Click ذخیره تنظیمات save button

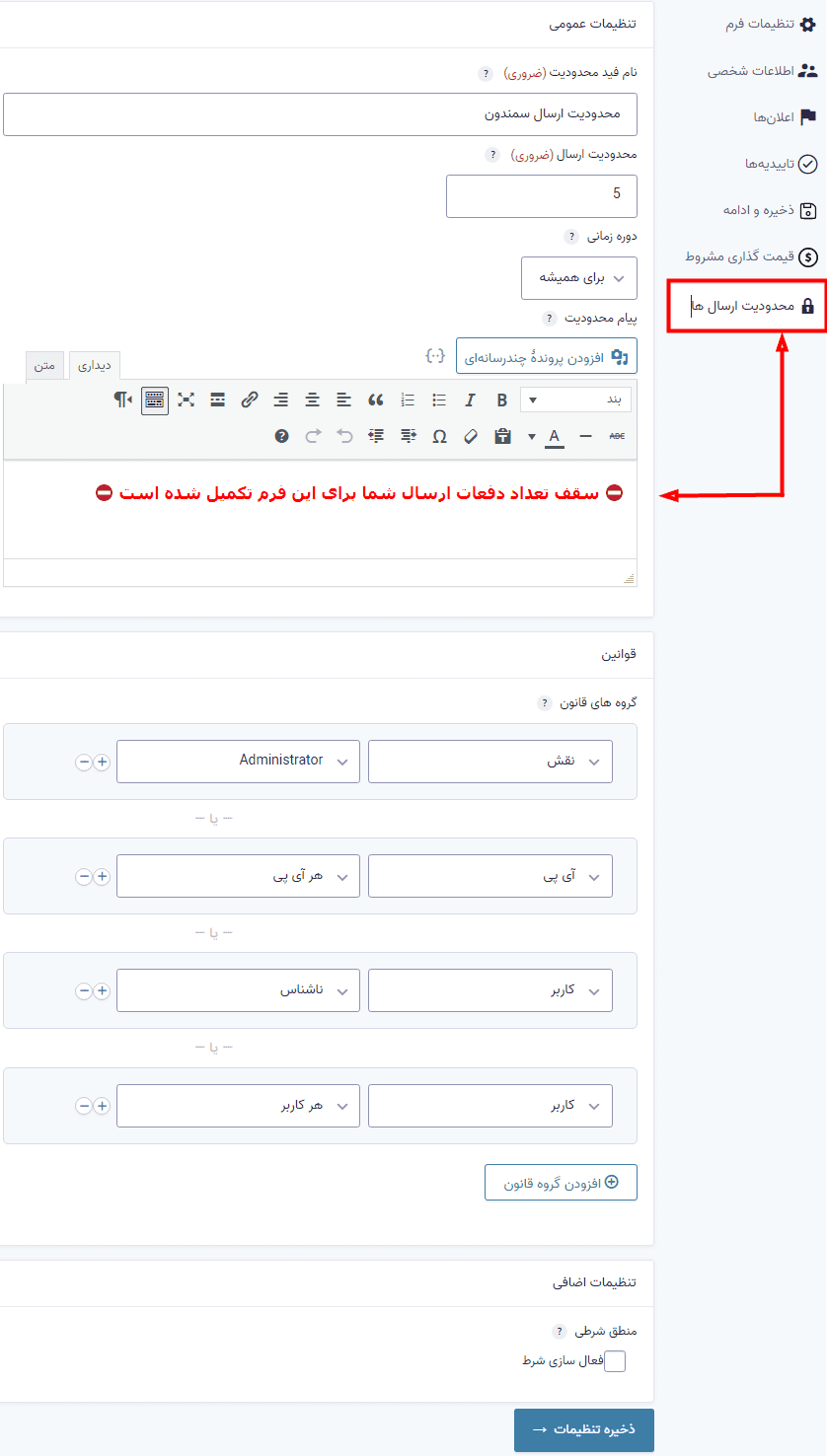pos(583,1430)
